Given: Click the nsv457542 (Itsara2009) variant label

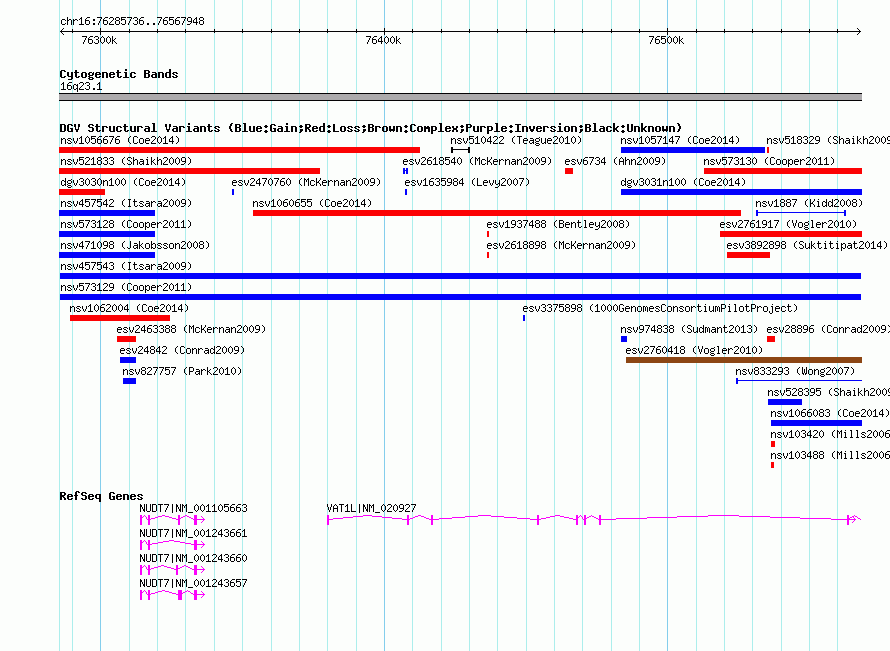Looking at the screenshot, I should [126, 203].
